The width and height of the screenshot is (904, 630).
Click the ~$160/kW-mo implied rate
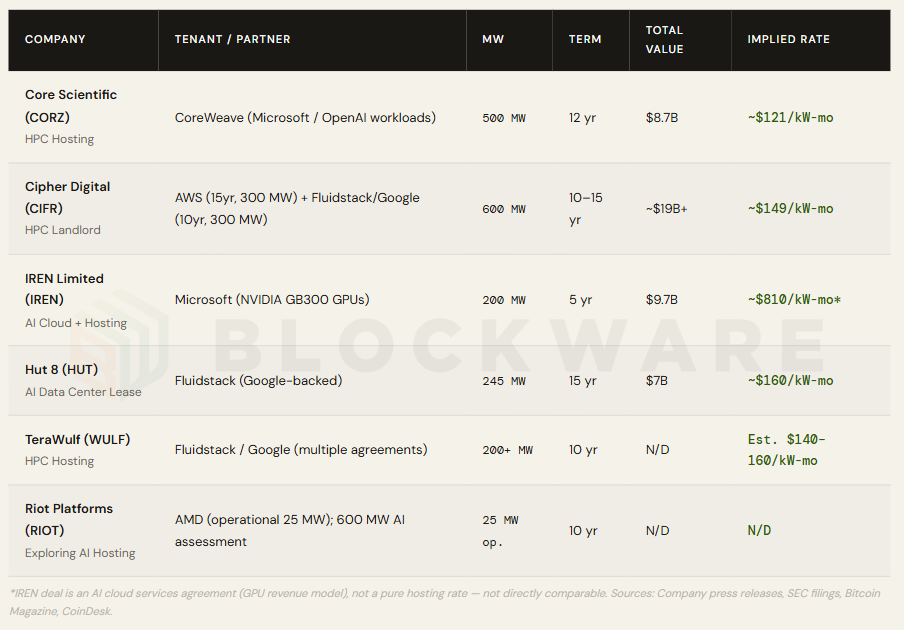point(790,380)
